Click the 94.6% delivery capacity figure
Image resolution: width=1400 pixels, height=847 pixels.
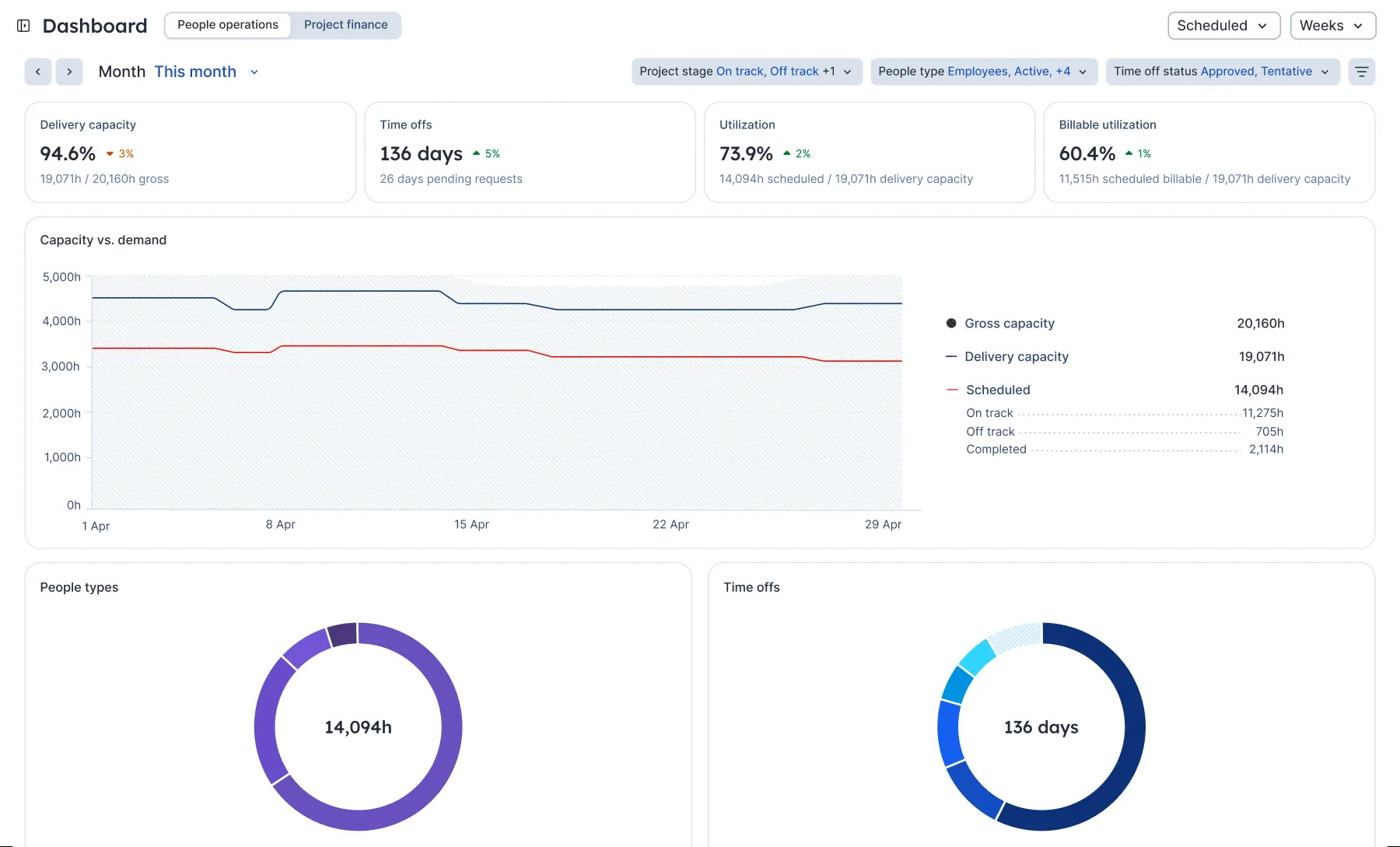pyautogui.click(x=68, y=153)
